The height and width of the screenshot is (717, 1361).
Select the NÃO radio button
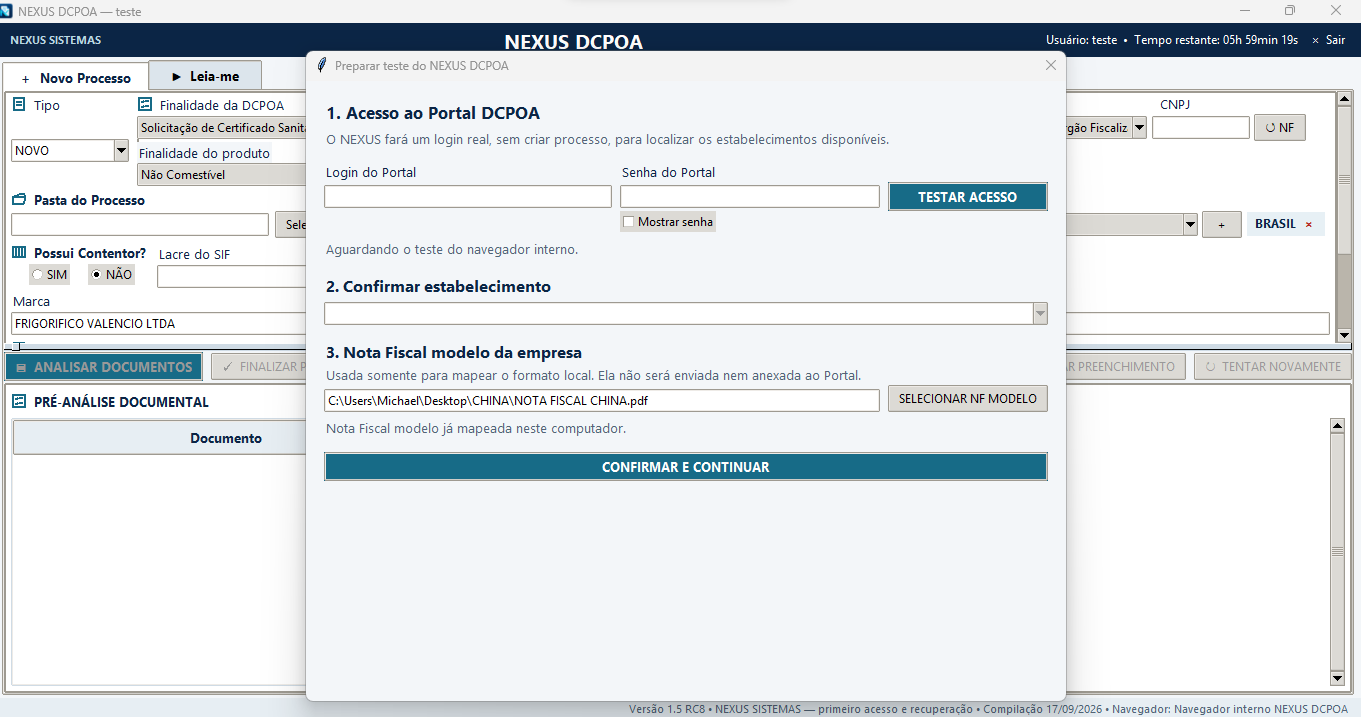point(97,274)
